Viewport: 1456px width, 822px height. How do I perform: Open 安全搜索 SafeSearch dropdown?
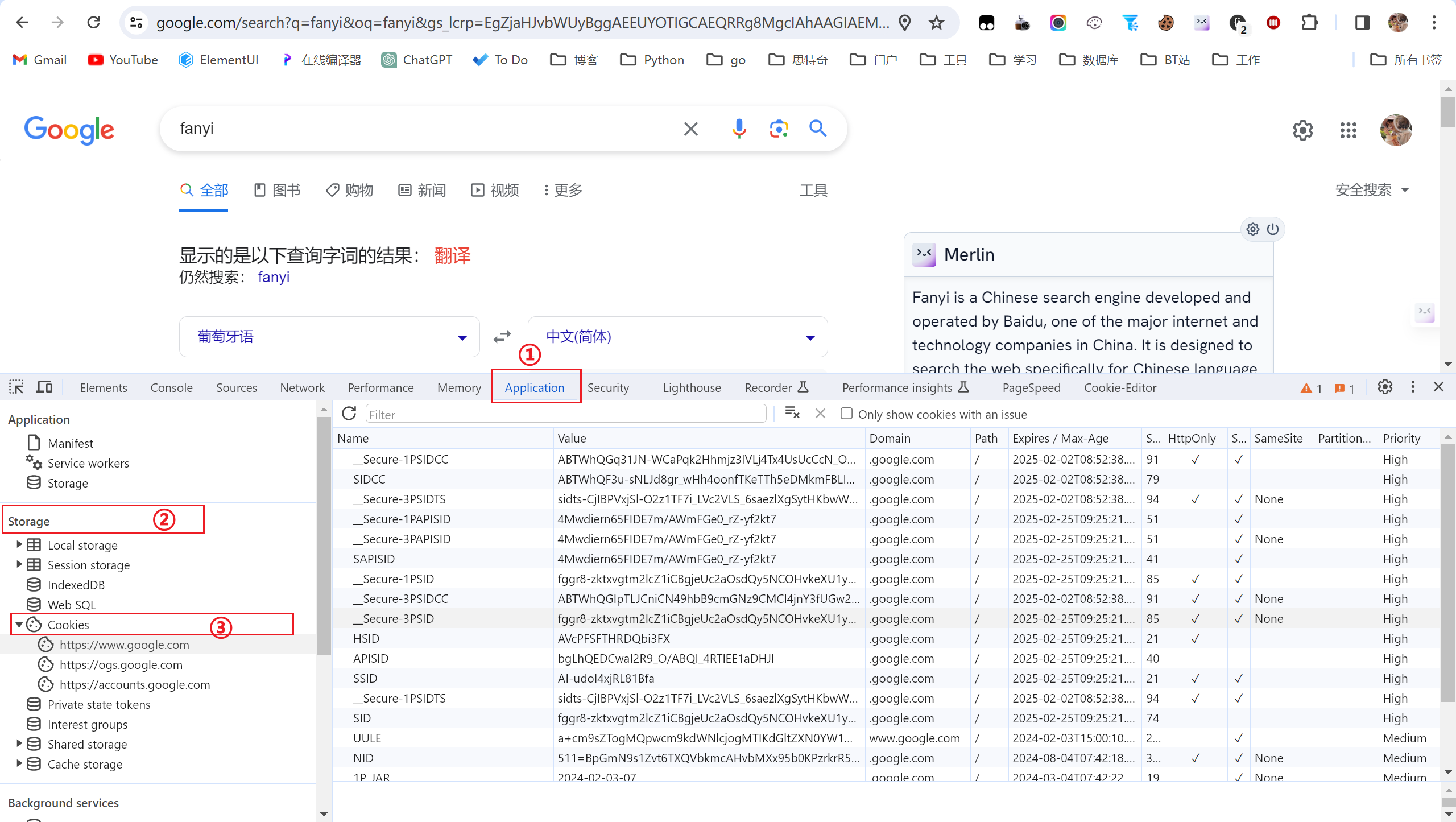(1371, 190)
